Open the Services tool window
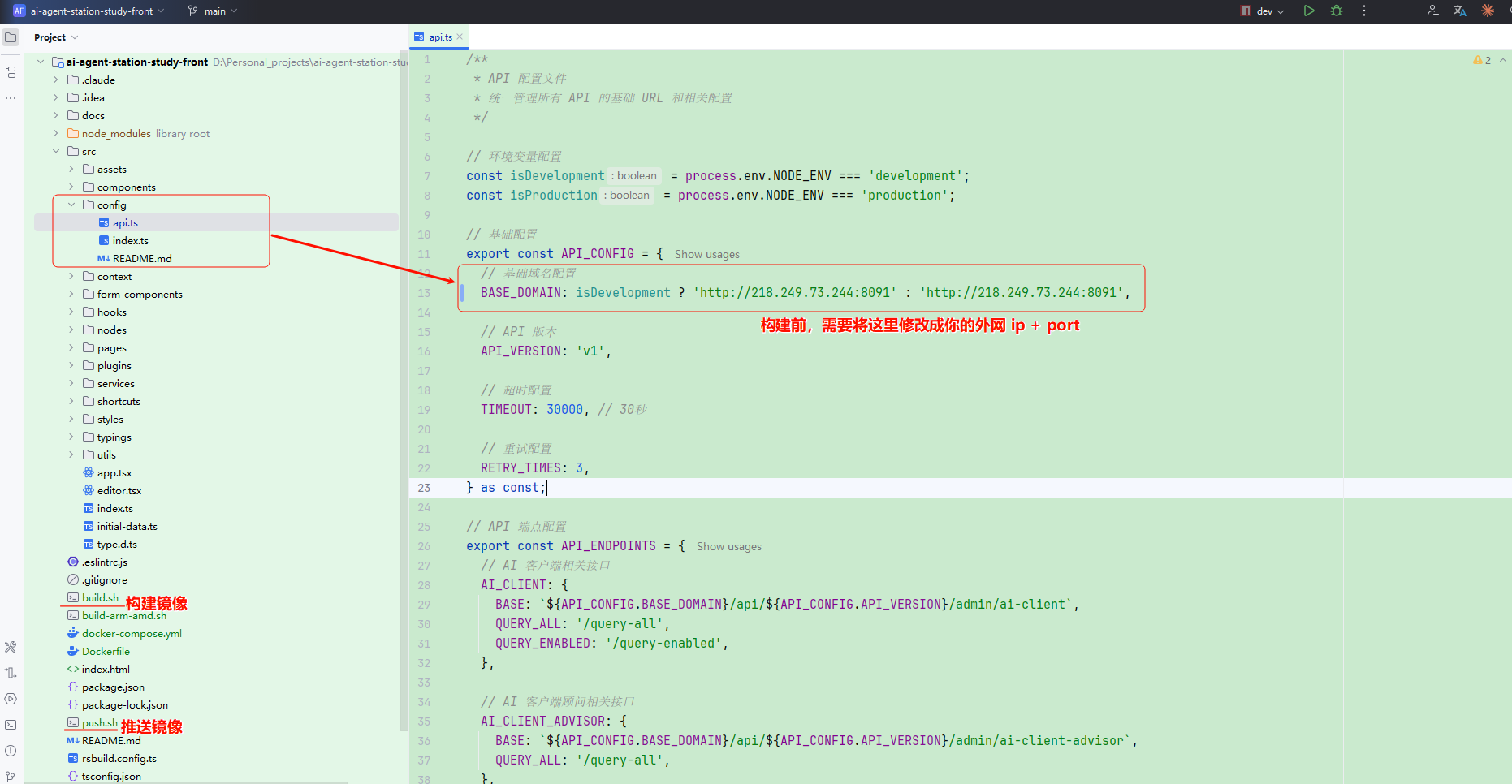1512x784 pixels. click(11, 699)
